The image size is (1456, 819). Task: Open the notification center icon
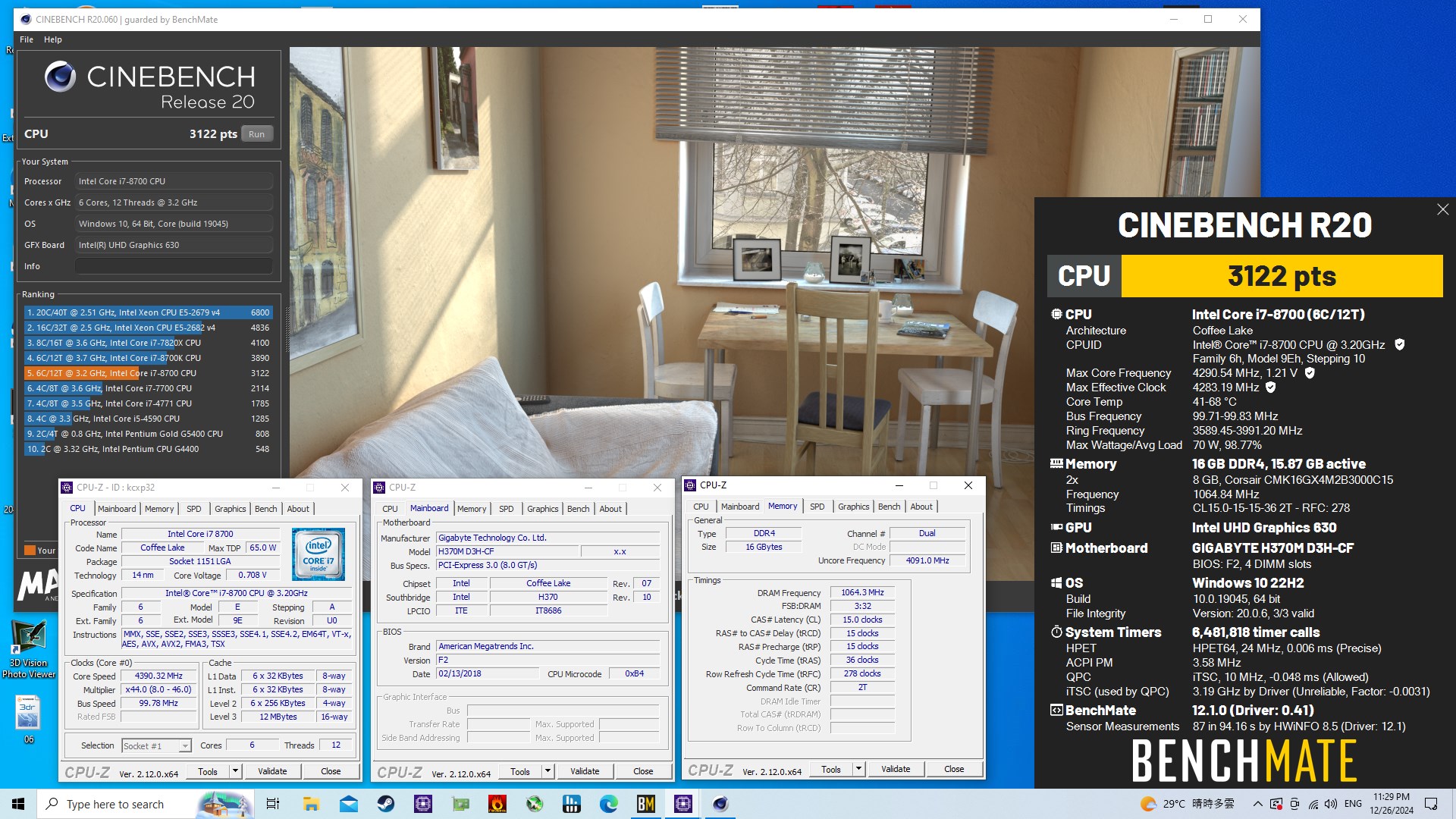1431,804
